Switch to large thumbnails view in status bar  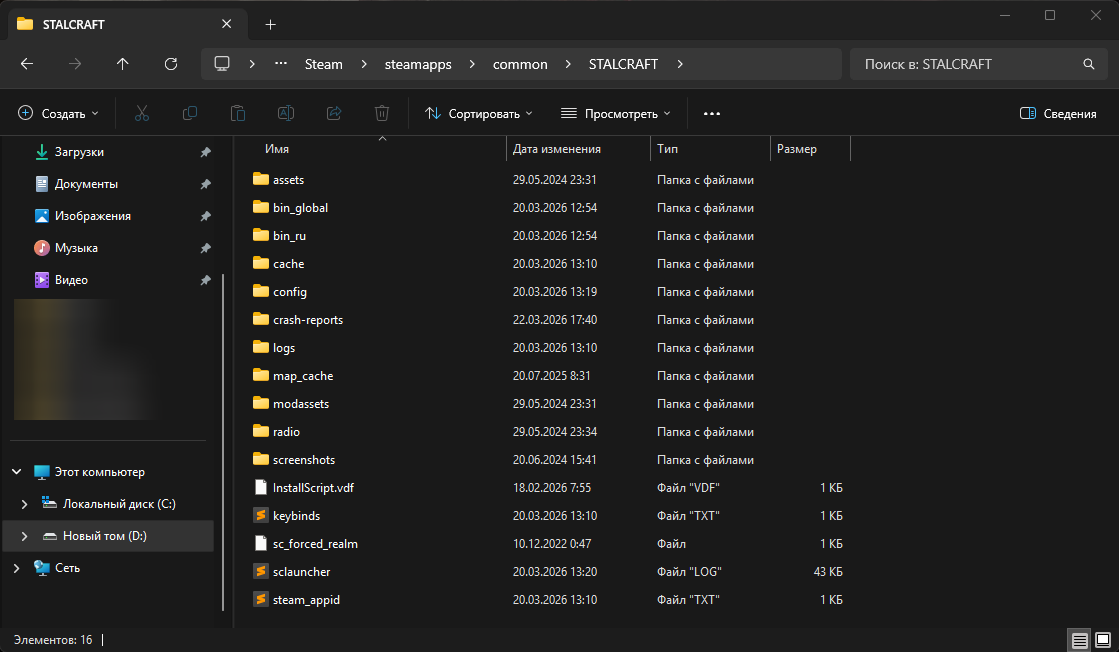pyautogui.click(x=1102, y=639)
